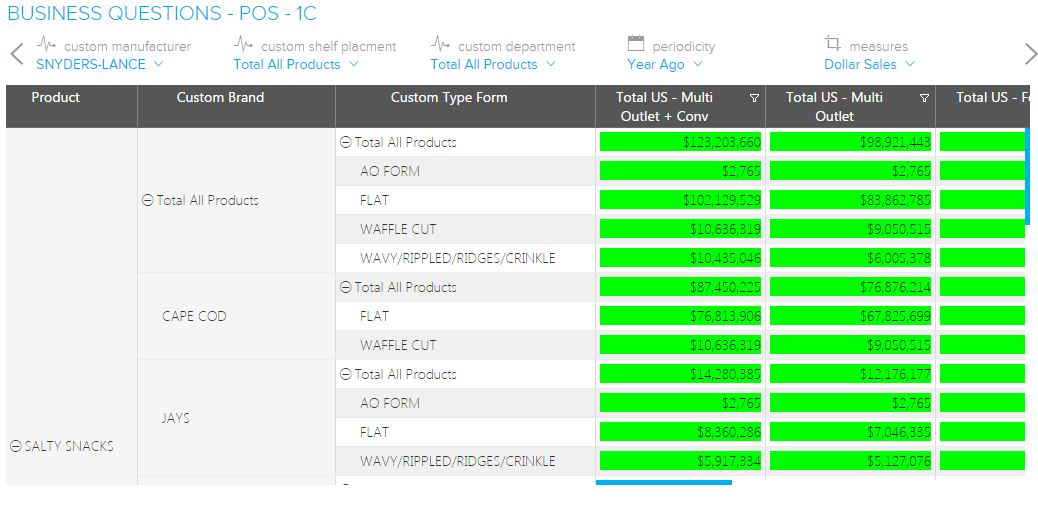Click the custom manufacturer pulse icon

[x=46, y=44]
